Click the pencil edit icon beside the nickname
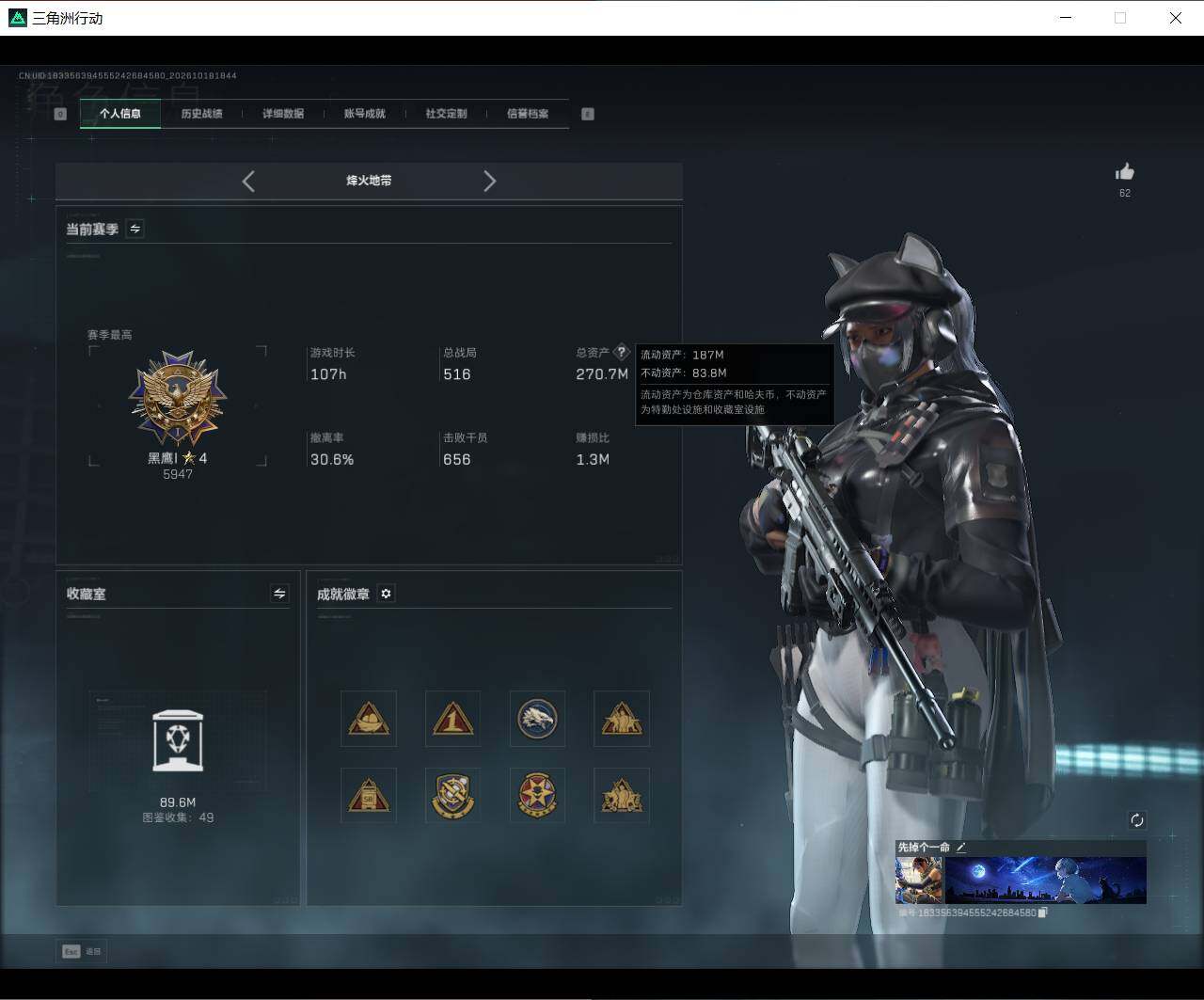1204x1000 pixels. tap(961, 848)
